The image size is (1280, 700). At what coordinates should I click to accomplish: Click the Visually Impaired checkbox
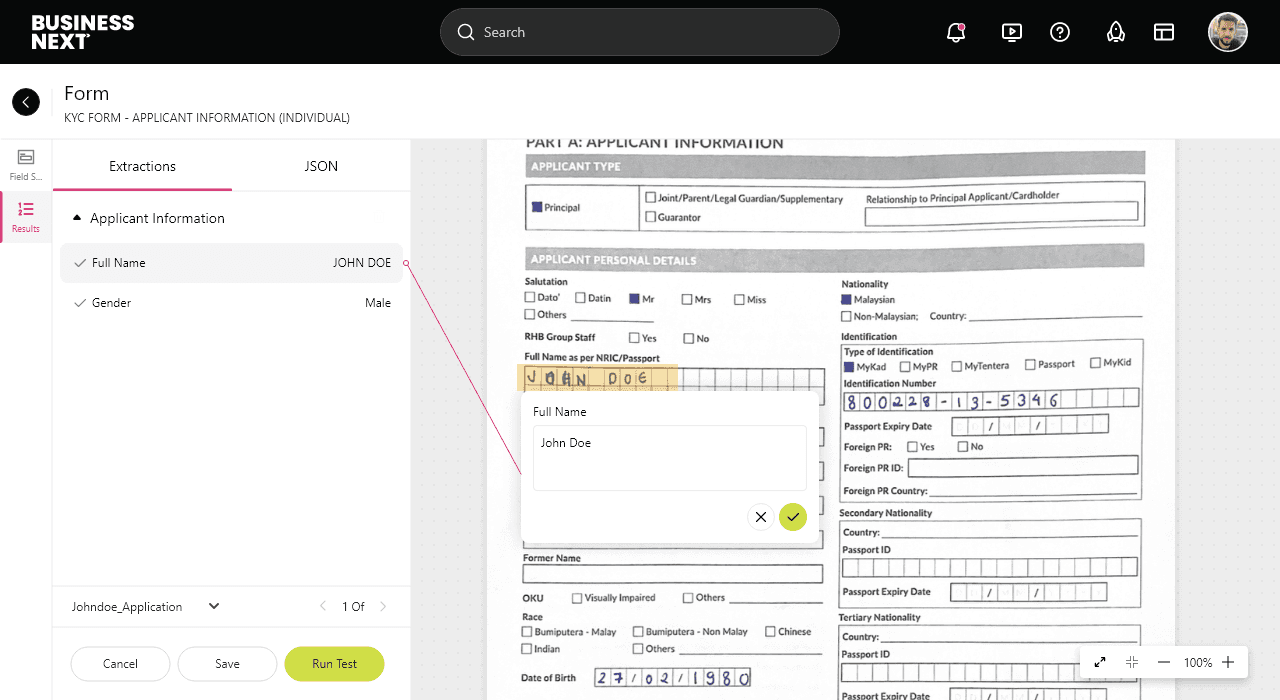(x=577, y=598)
